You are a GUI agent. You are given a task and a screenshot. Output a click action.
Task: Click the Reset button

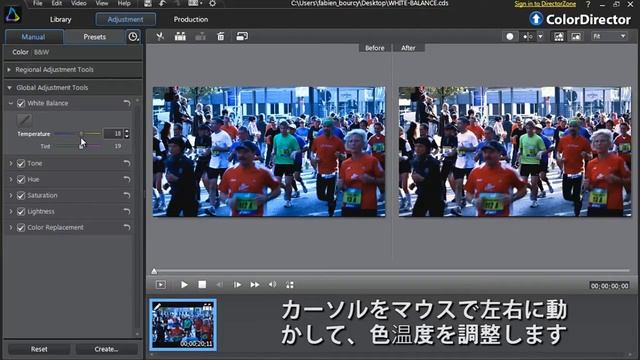point(39,349)
